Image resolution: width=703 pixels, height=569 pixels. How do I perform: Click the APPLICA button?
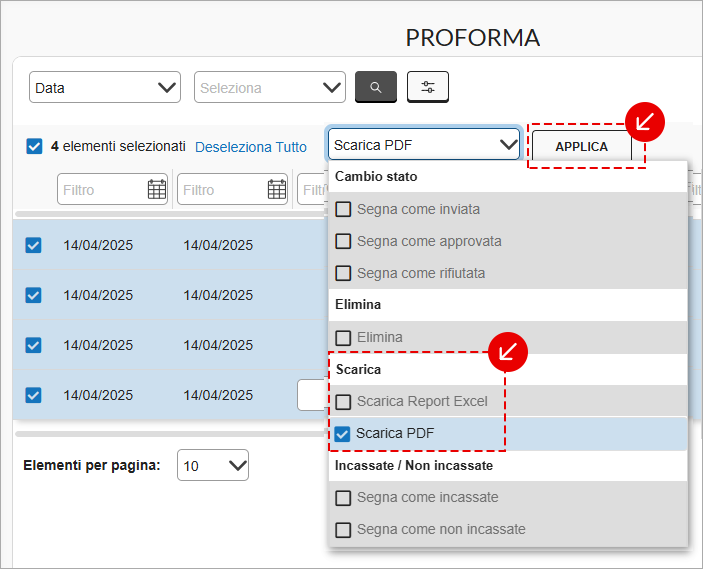582,147
